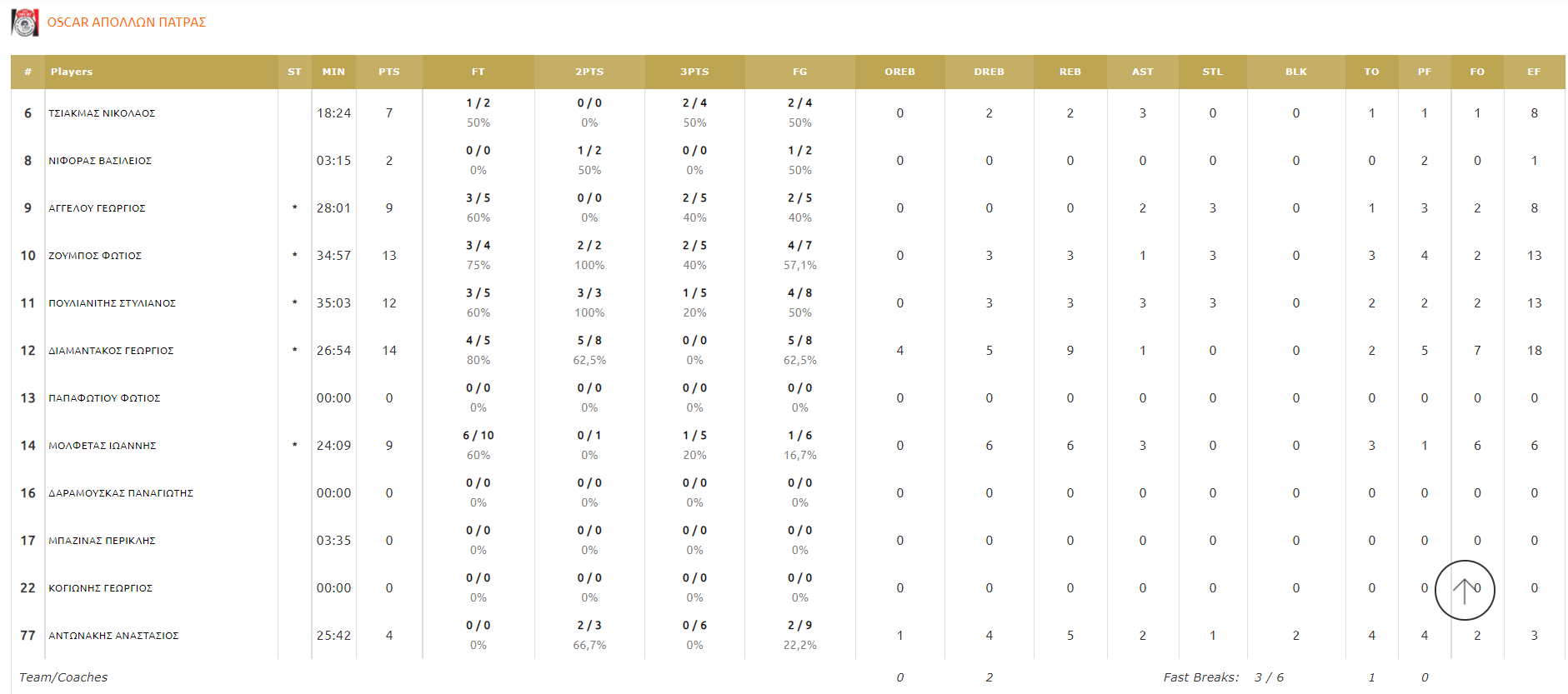The height and width of the screenshot is (694, 1568).
Task: Sort by the REB column header
Action: (1070, 72)
